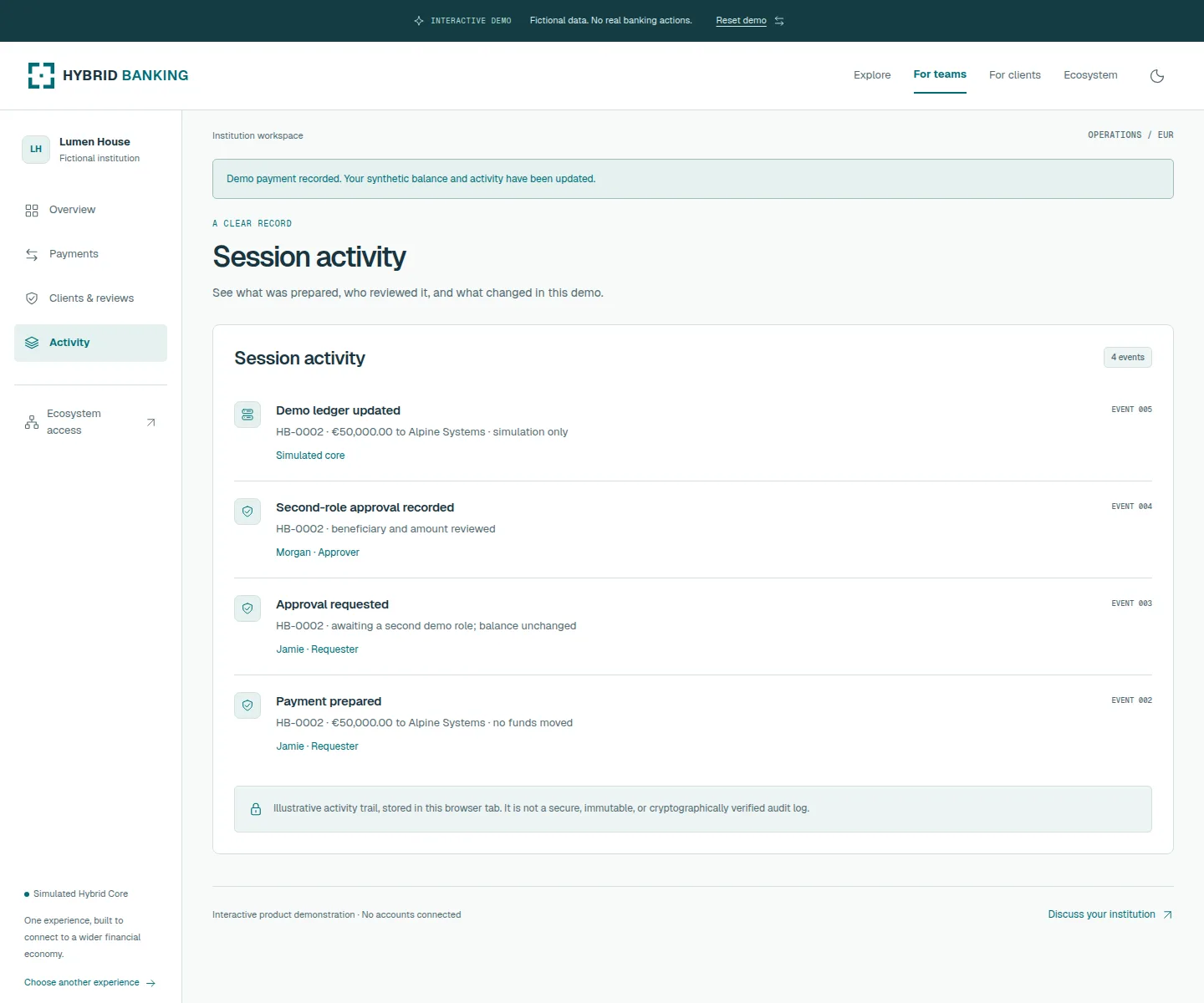Screen dimensions: 1204x1003
Task: Click the swap arrows icon beside Reset demo
Action: coord(779,21)
